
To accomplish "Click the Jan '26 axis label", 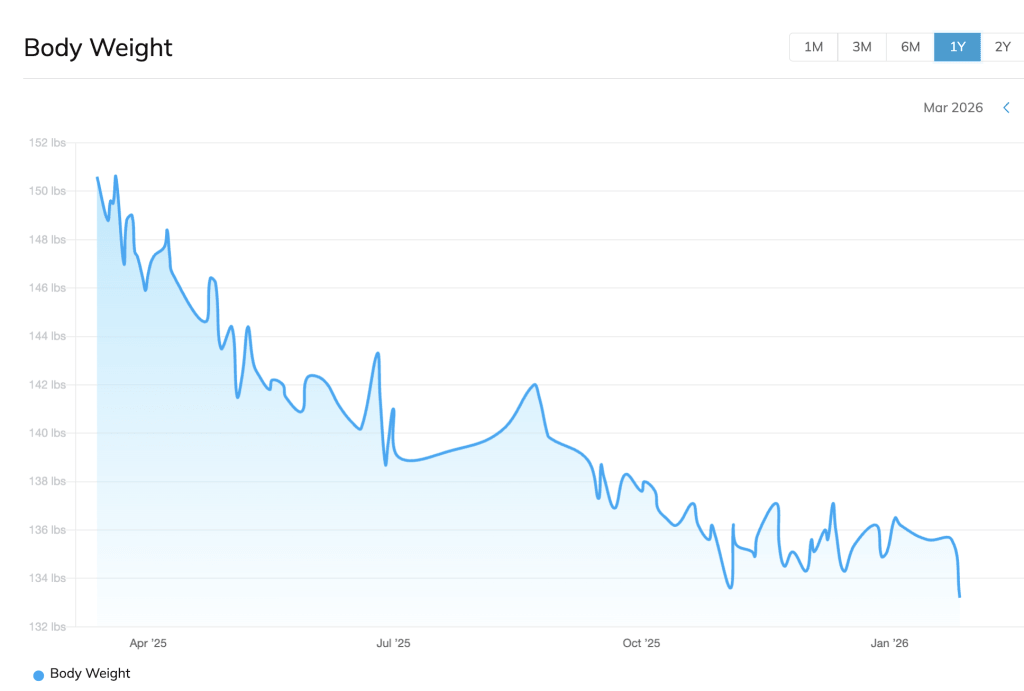I will tap(889, 644).
